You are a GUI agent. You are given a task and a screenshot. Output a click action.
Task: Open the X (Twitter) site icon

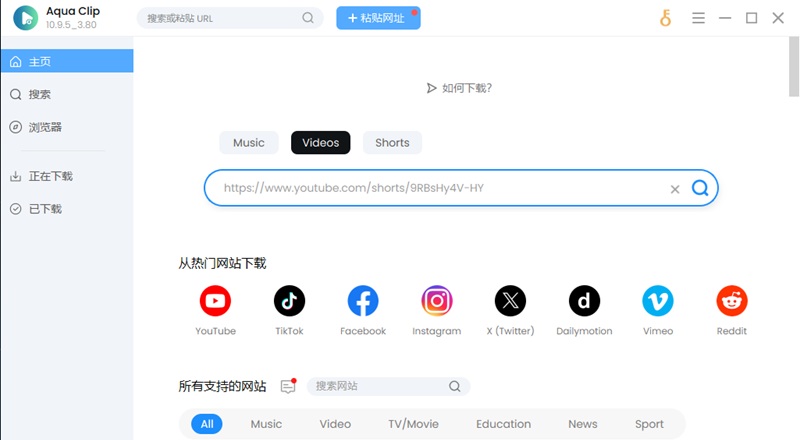click(x=510, y=301)
